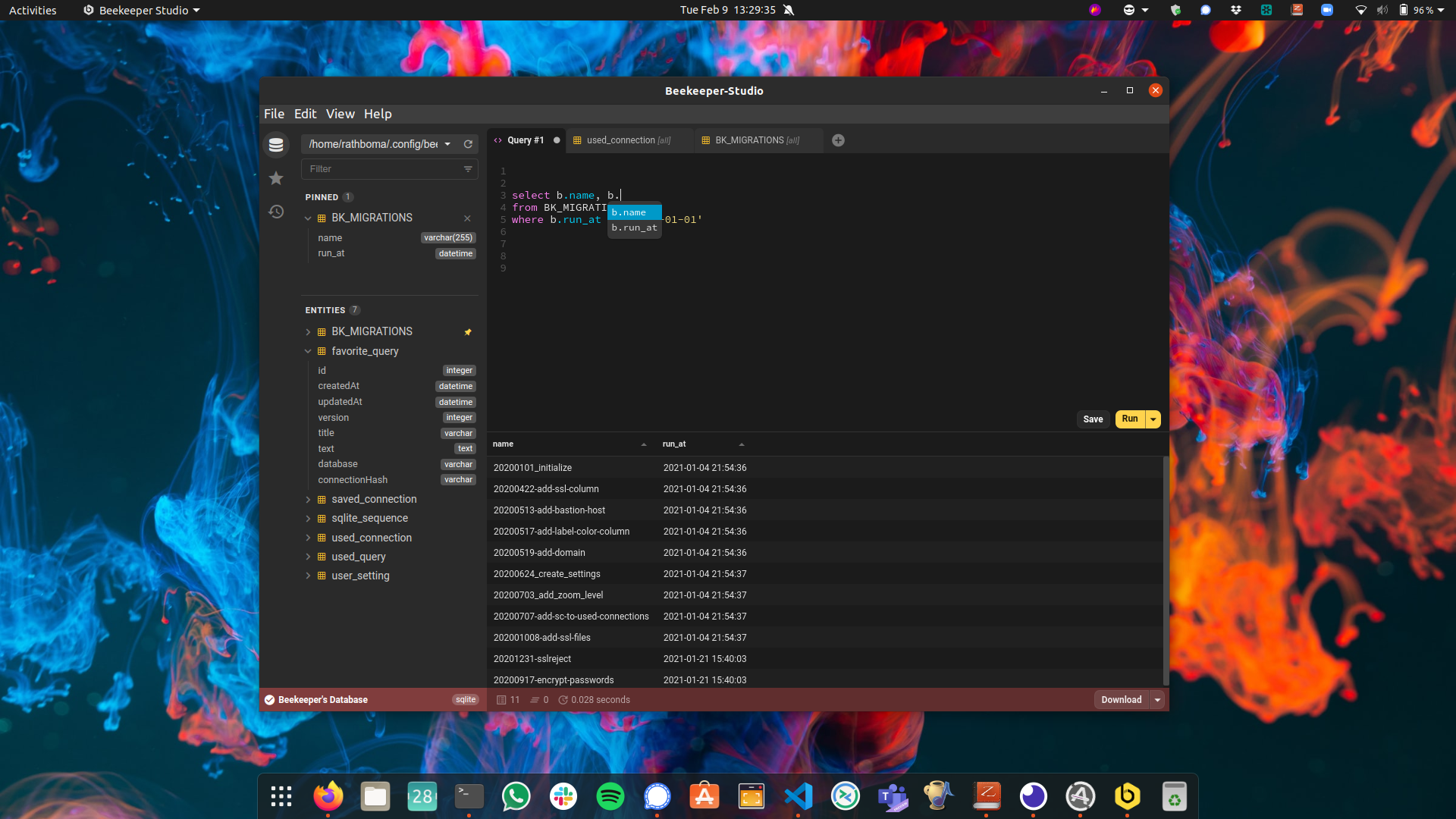Open the database tables sidebar icon
The height and width of the screenshot is (819, 1456).
coord(276,144)
